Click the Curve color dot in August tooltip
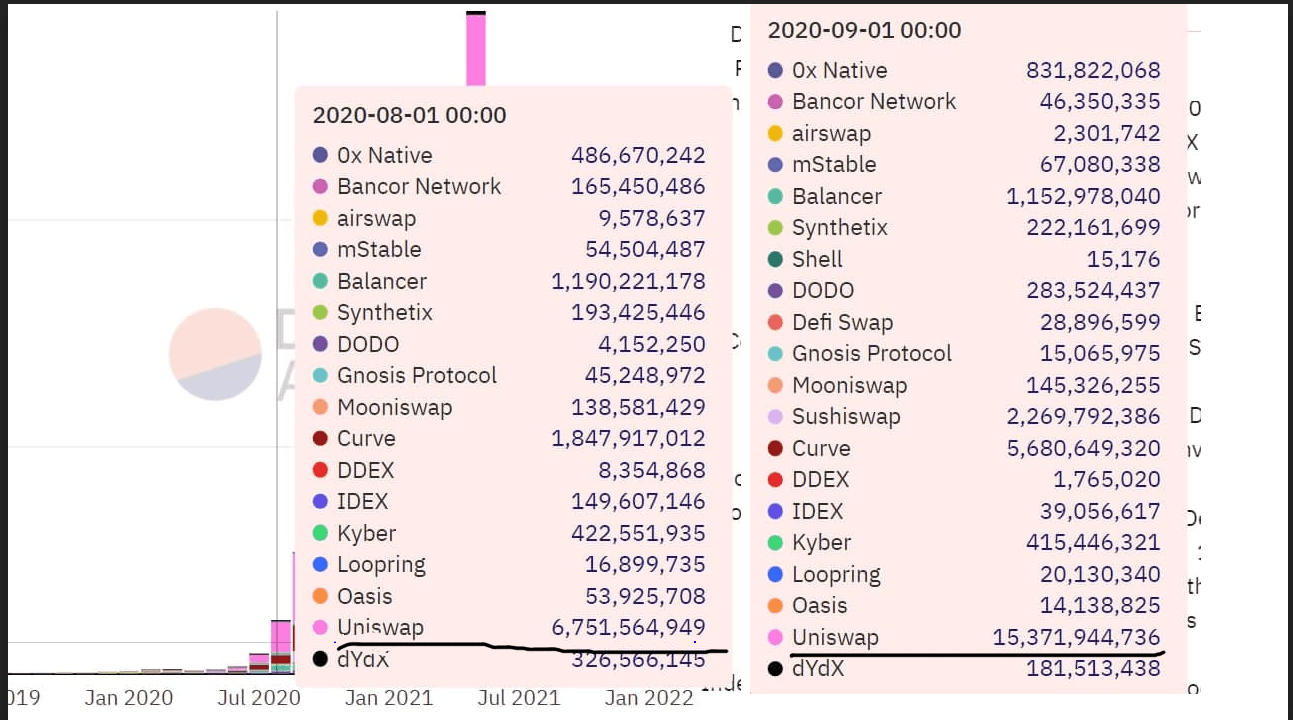The height and width of the screenshot is (720, 1293). tap(320, 439)
